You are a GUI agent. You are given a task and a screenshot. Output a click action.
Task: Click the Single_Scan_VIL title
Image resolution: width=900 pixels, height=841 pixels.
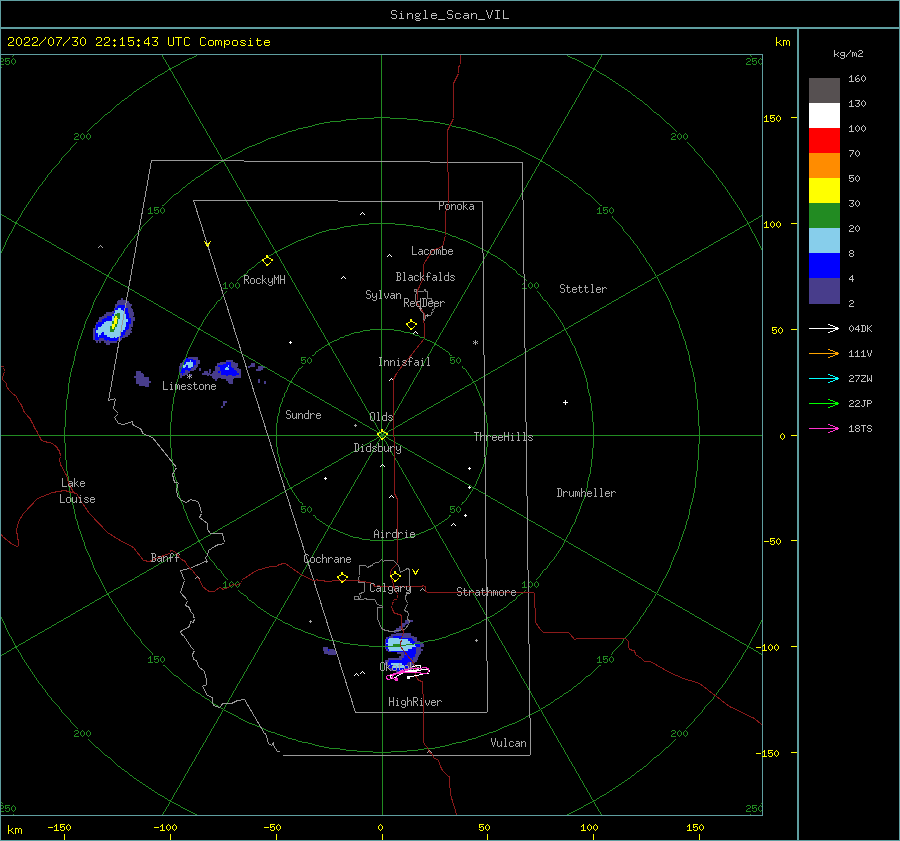click(449, 15)
